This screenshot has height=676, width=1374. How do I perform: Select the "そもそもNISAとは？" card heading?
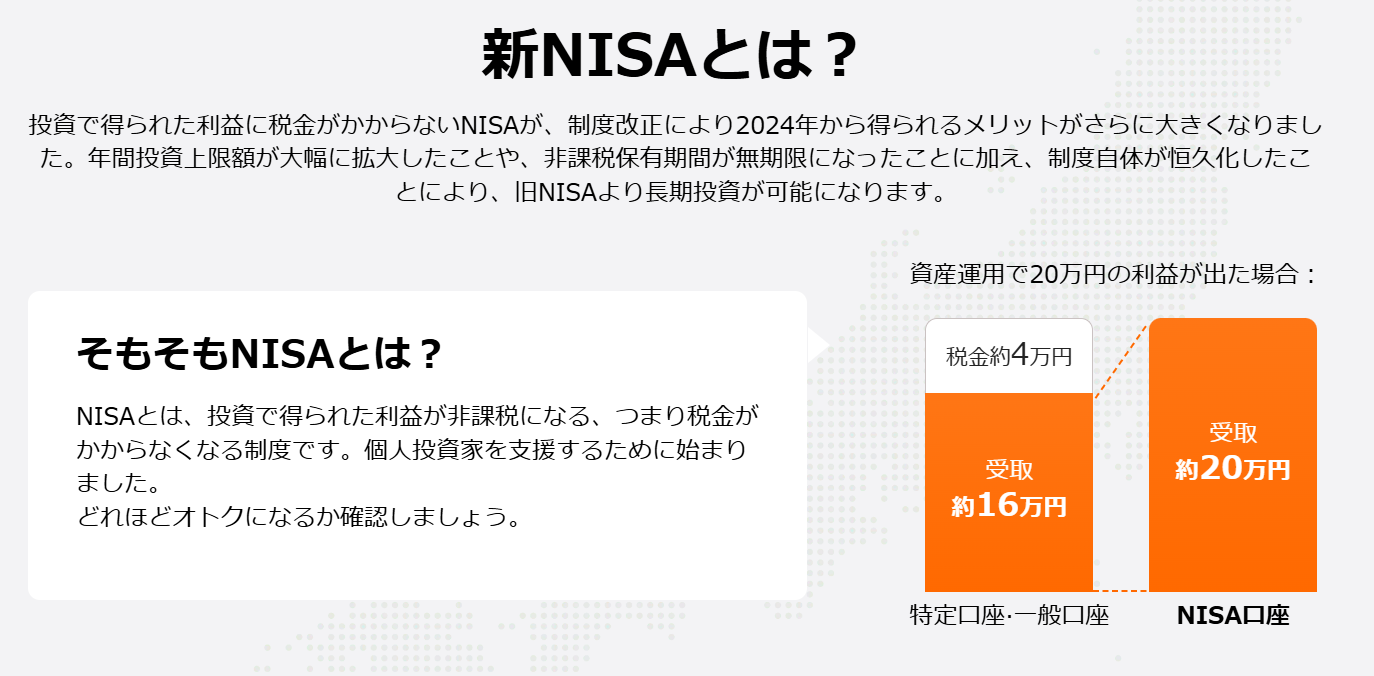[x=259, y=353]
